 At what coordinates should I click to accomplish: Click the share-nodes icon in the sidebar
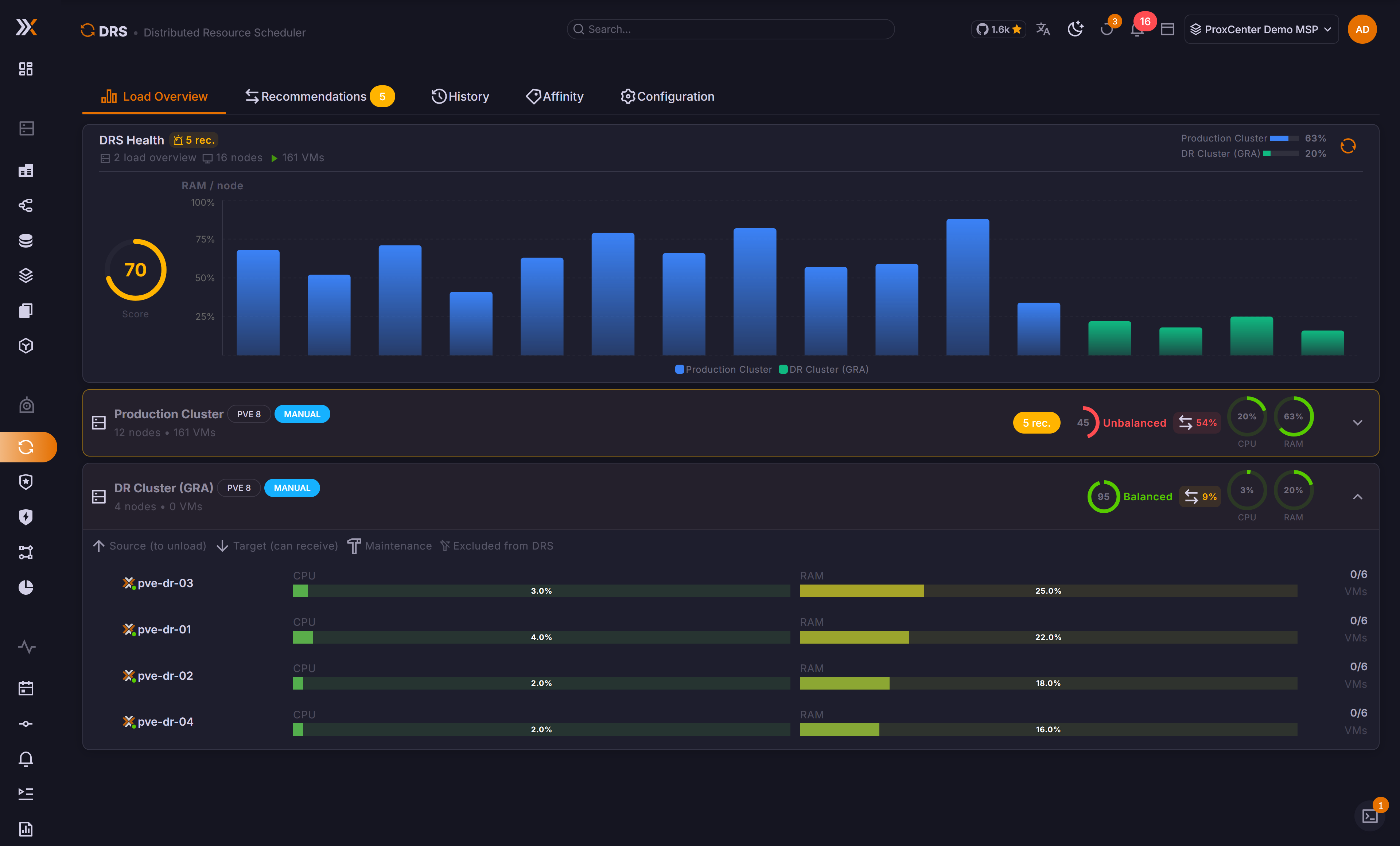pyautogui.click(x=26, y=205)
